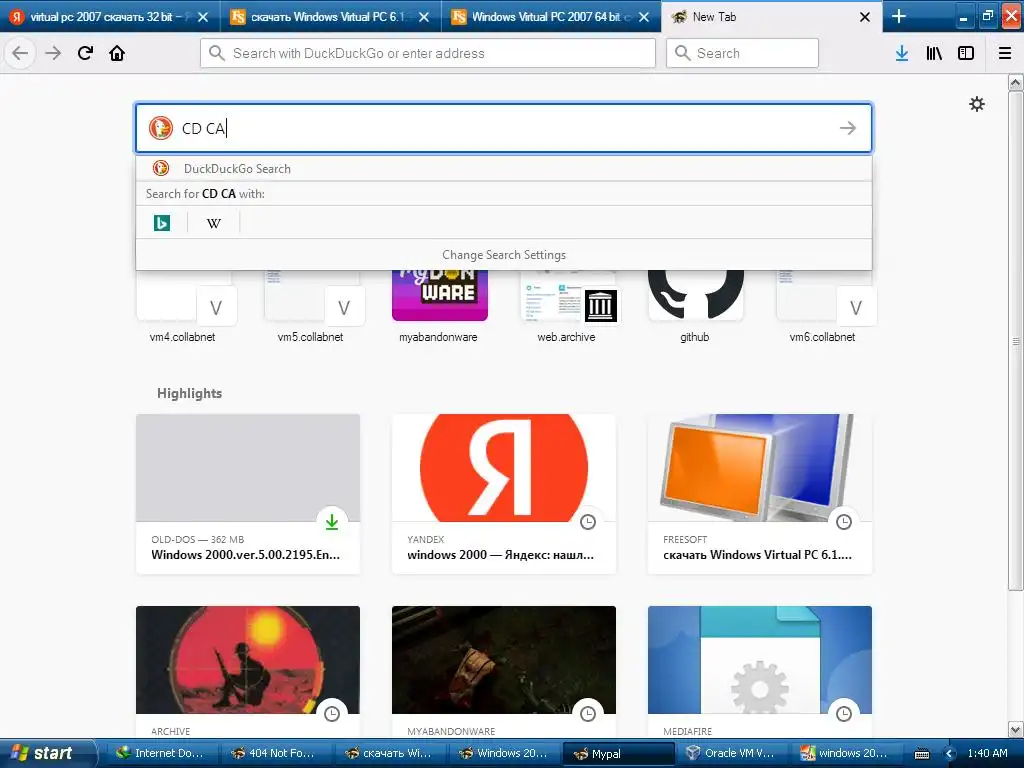This screenshot has height=768, width=1024.
Task: Click the download icon on the OLD-DOS highlight
Action: (332, 522)
